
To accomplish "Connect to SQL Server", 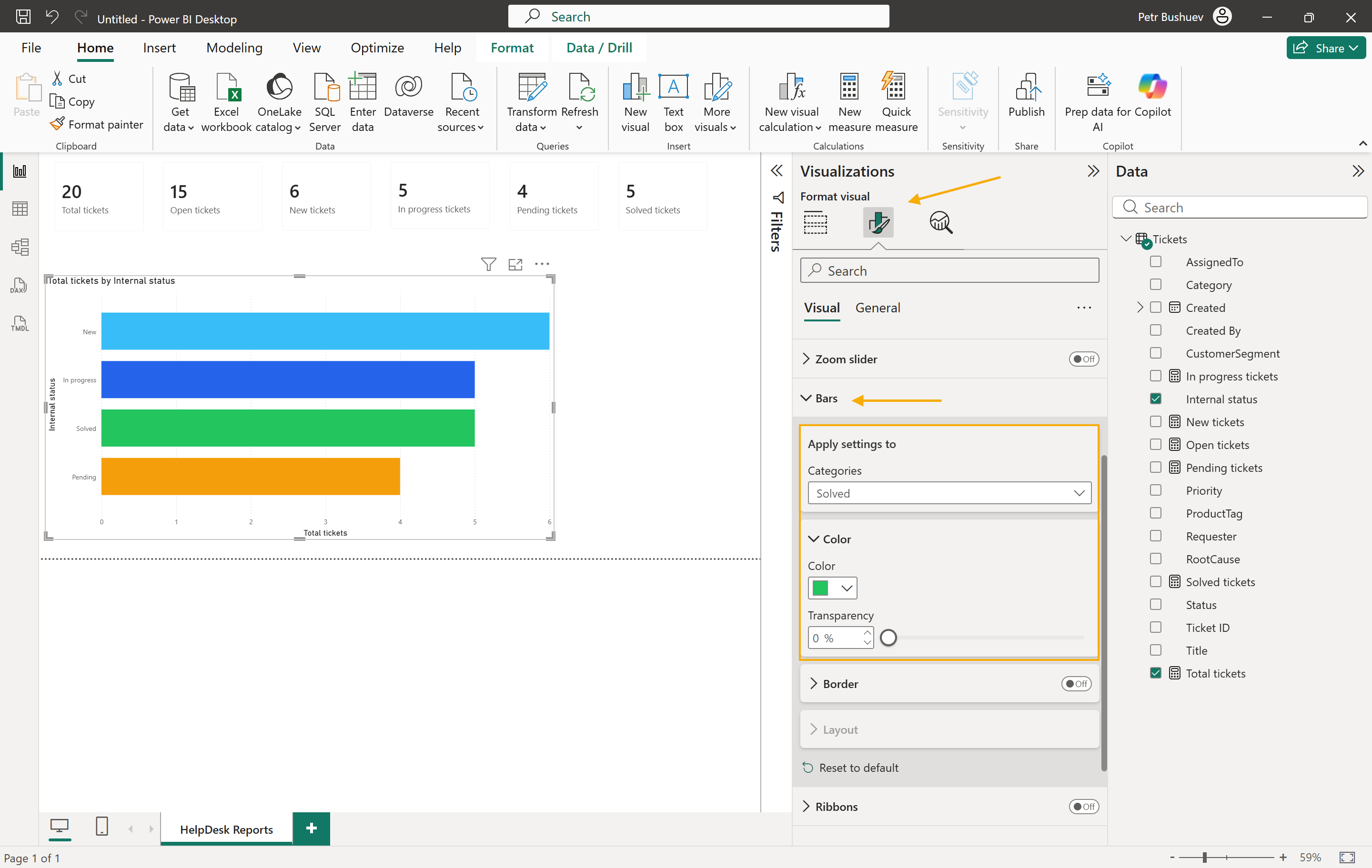I will (x=325, y=102).
